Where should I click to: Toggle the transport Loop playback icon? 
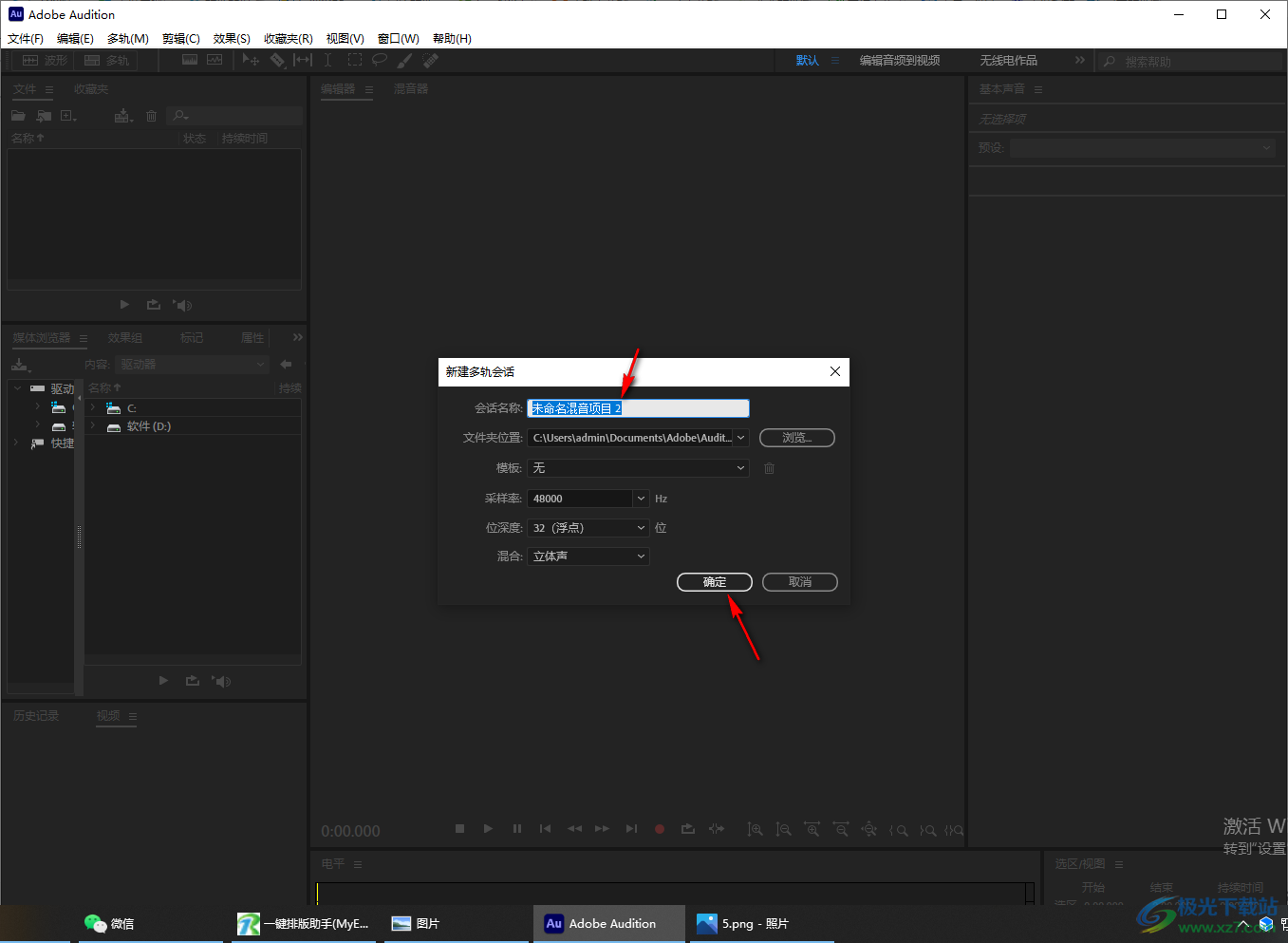(688, 829)
